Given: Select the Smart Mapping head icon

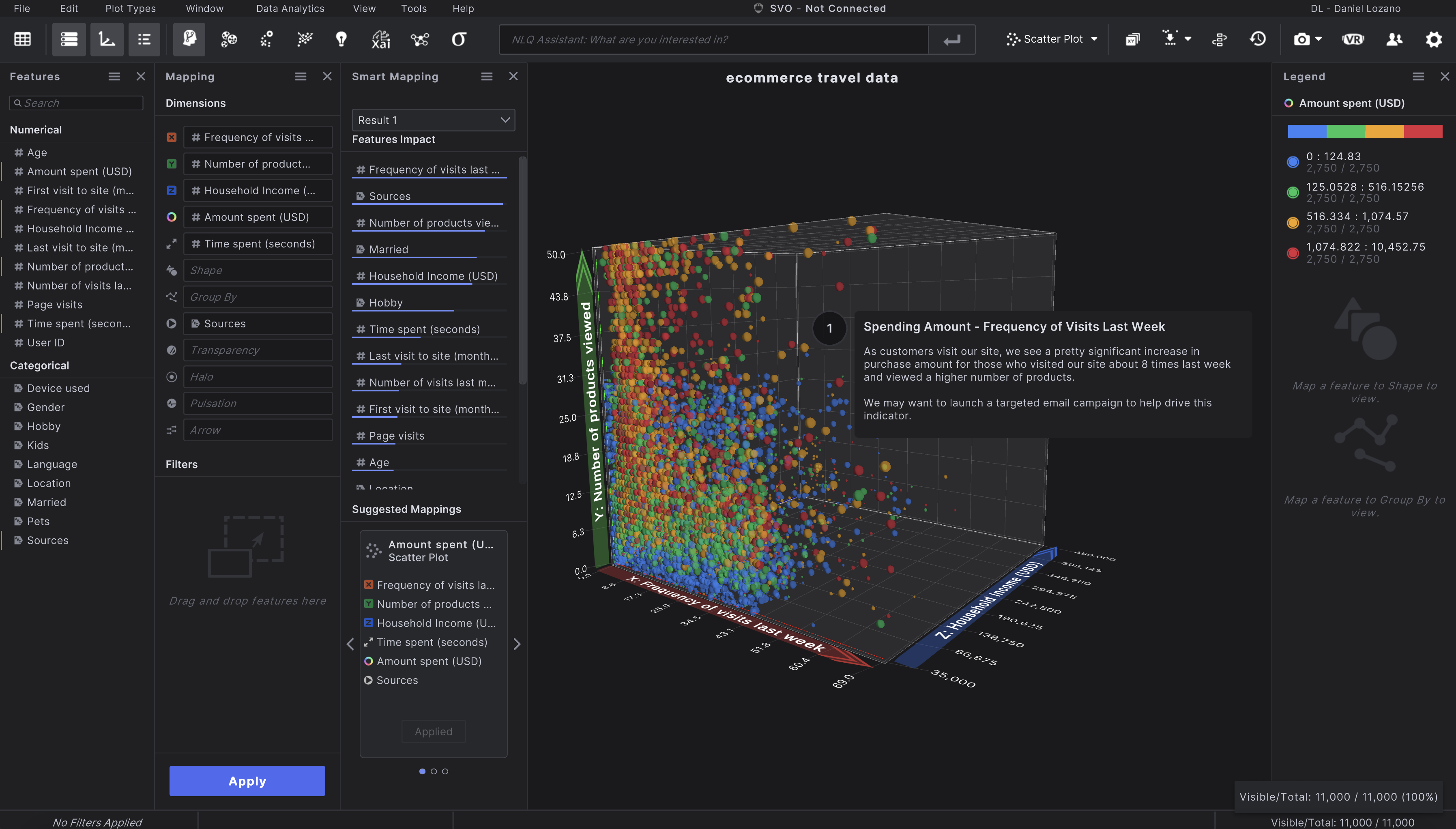Looking at the screenshot, I should 189,39.
